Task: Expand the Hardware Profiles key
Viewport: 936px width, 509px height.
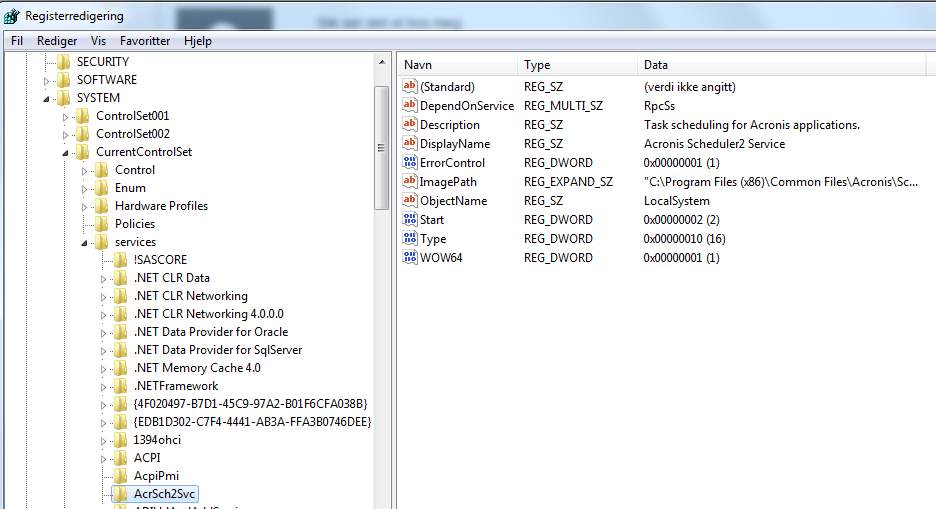Action: (x=84, y=207)
